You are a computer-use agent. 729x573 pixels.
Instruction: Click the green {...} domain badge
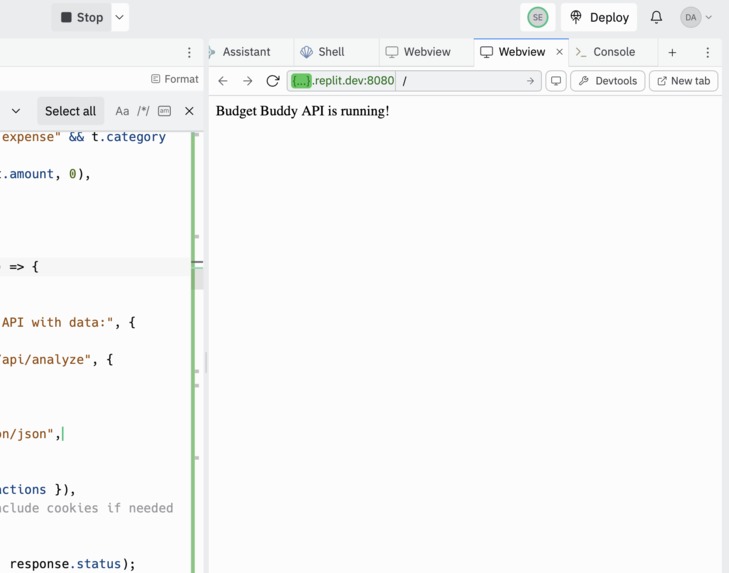point(301,81)
